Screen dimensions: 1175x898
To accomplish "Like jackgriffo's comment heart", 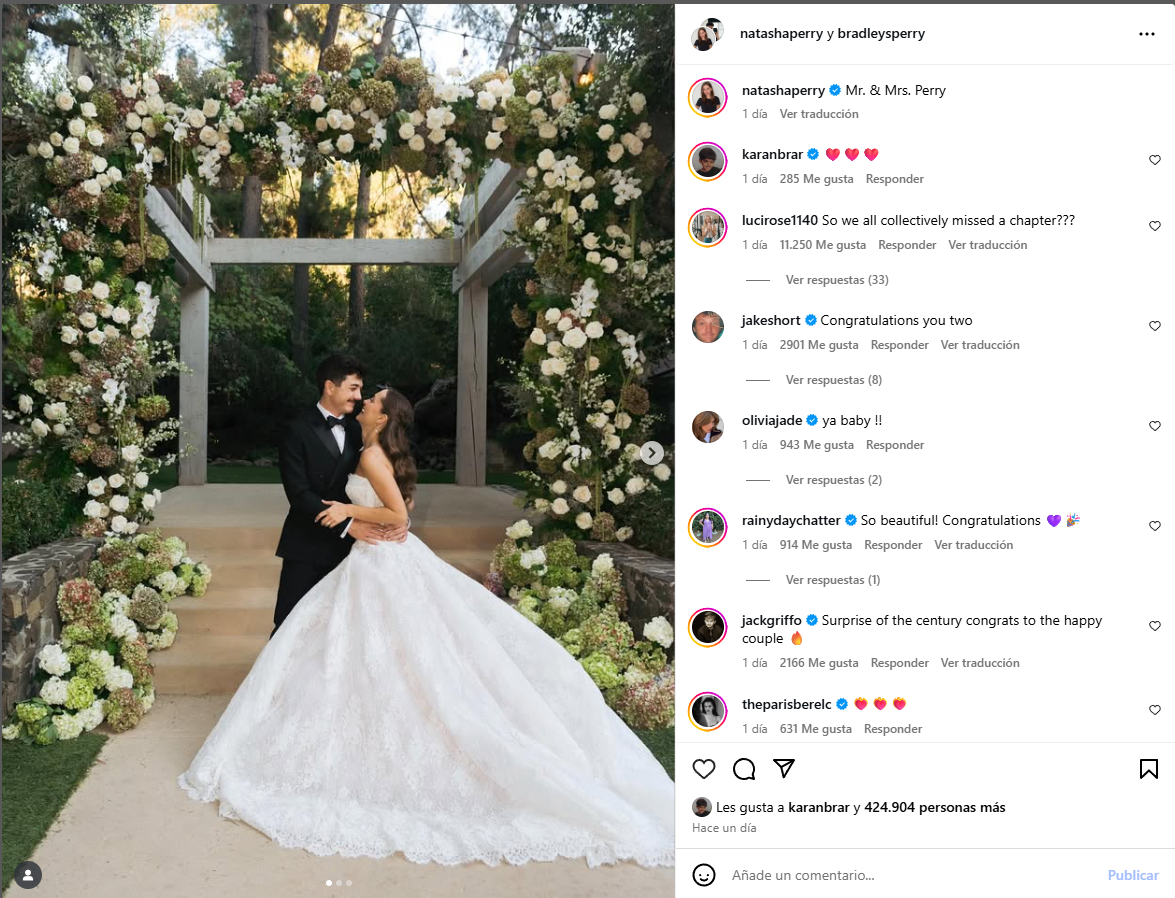I will (1155, 626).
